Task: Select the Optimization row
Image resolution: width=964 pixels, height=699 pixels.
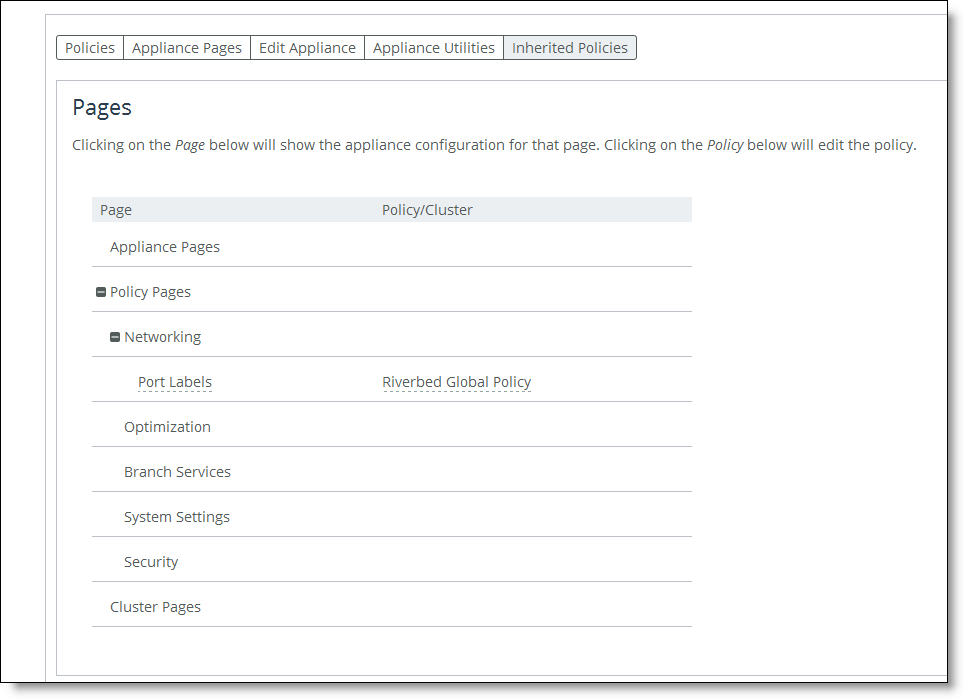Action: [x=392, y=427]
